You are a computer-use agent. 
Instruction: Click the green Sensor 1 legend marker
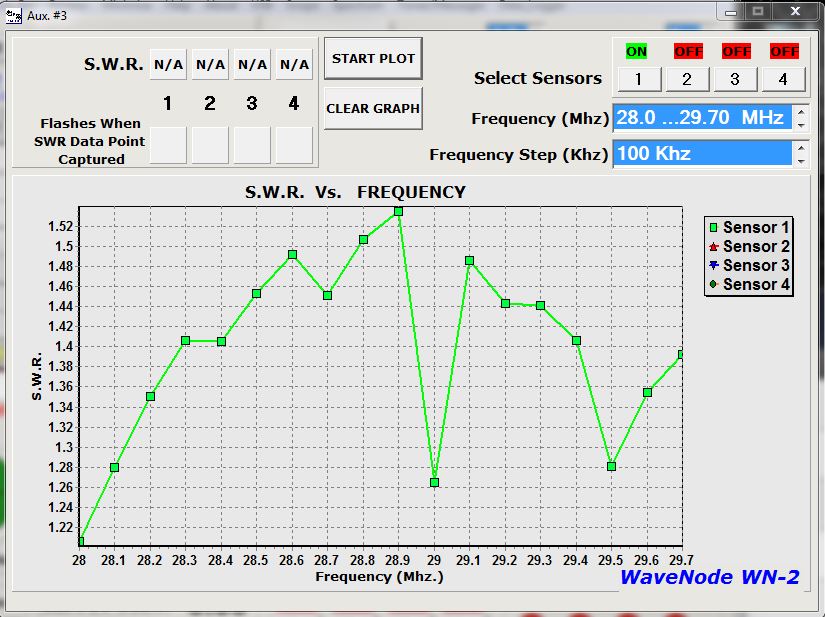[714, 228]
